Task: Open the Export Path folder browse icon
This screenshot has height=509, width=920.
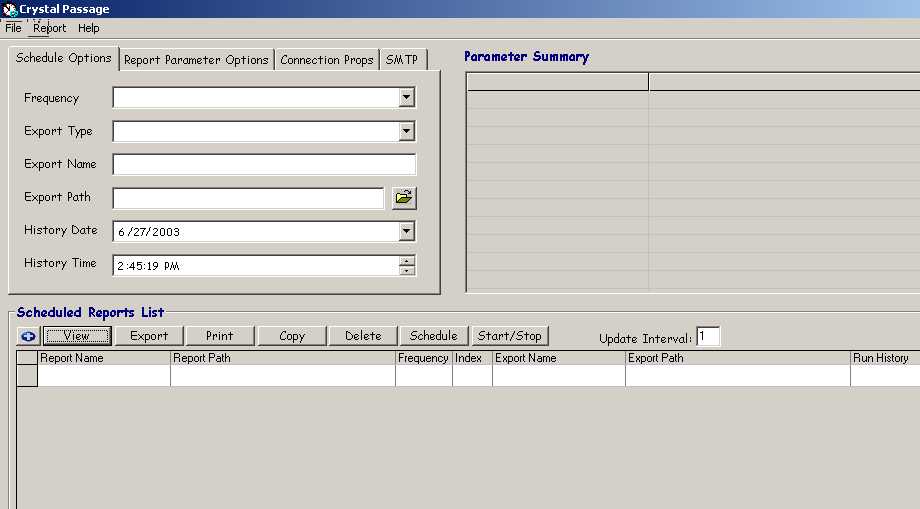Action: pos(404,198)
